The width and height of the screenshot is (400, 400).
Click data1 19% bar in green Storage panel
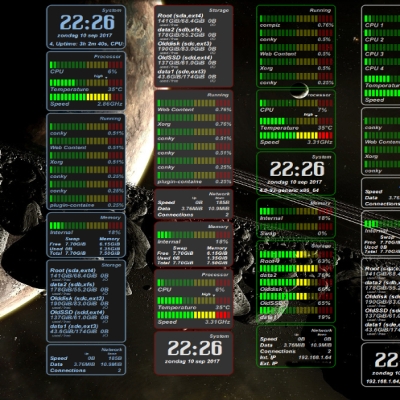click(296, 310)
